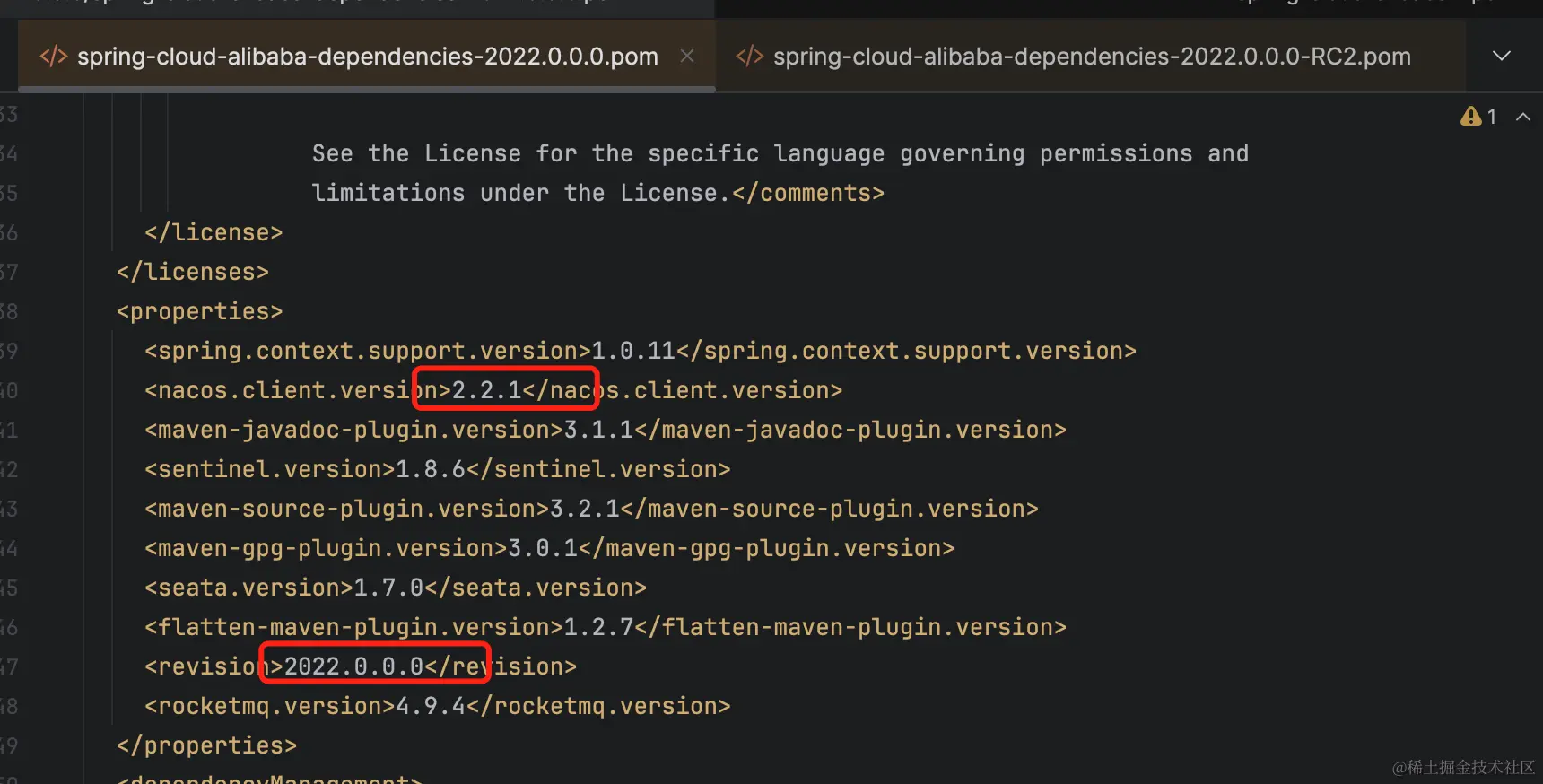Click the flatten-maven-plugin.version value 1.2.7

[598, 627]
